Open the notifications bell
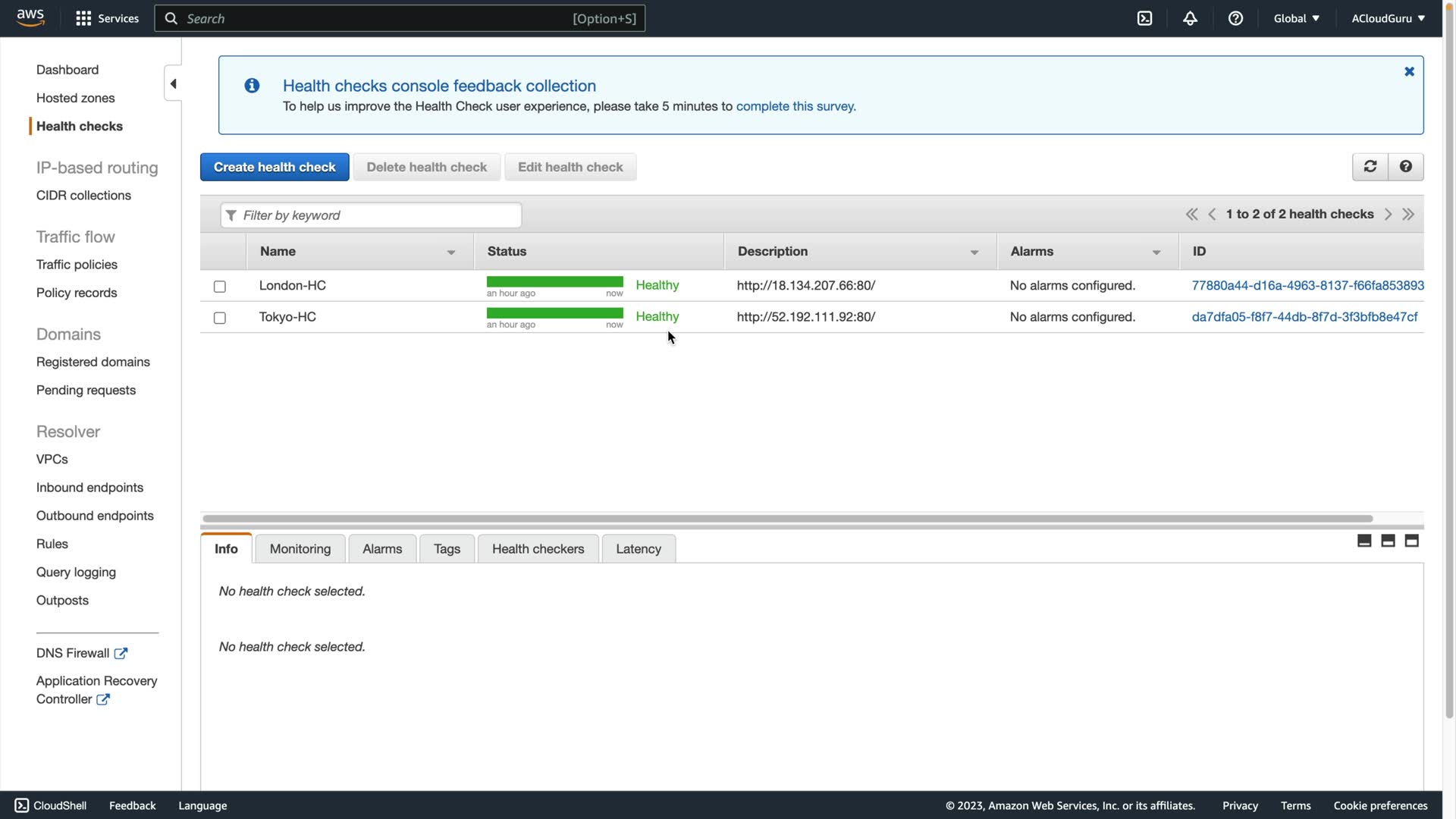 coord(1190,18)
